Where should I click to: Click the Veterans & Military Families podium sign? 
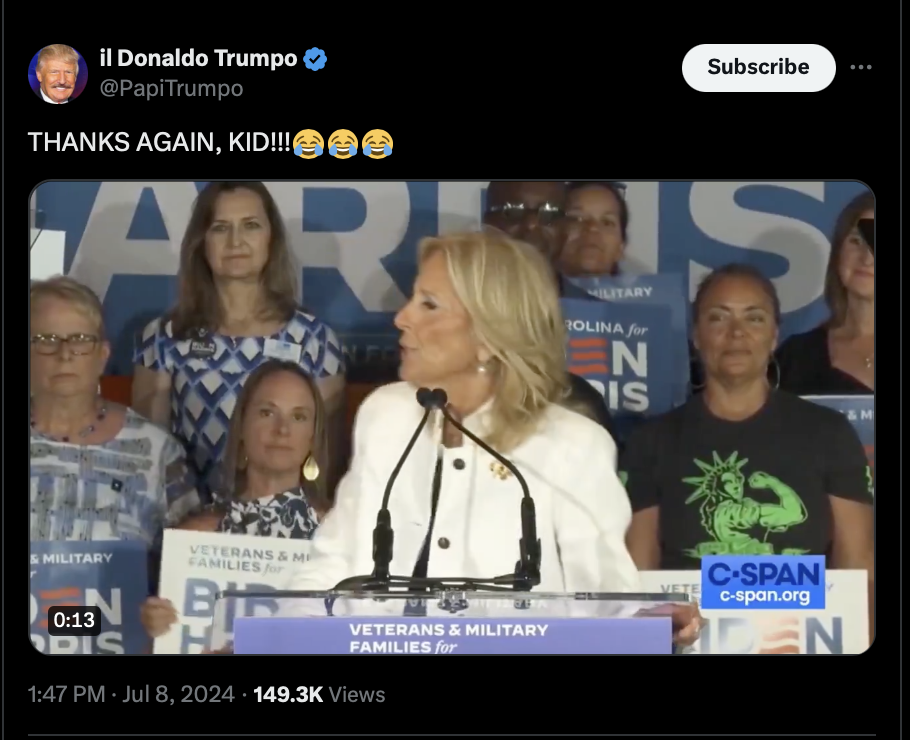click(x=453, y=636)
